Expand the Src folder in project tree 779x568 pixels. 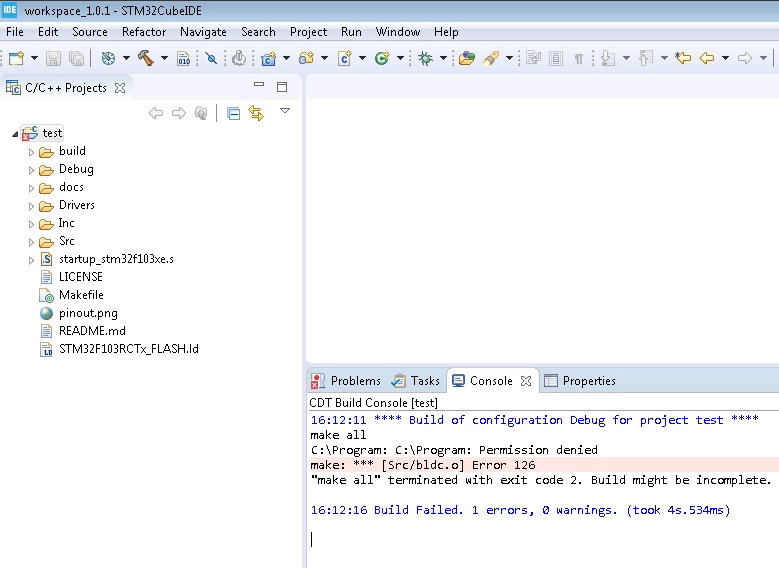tap(31, 243)
